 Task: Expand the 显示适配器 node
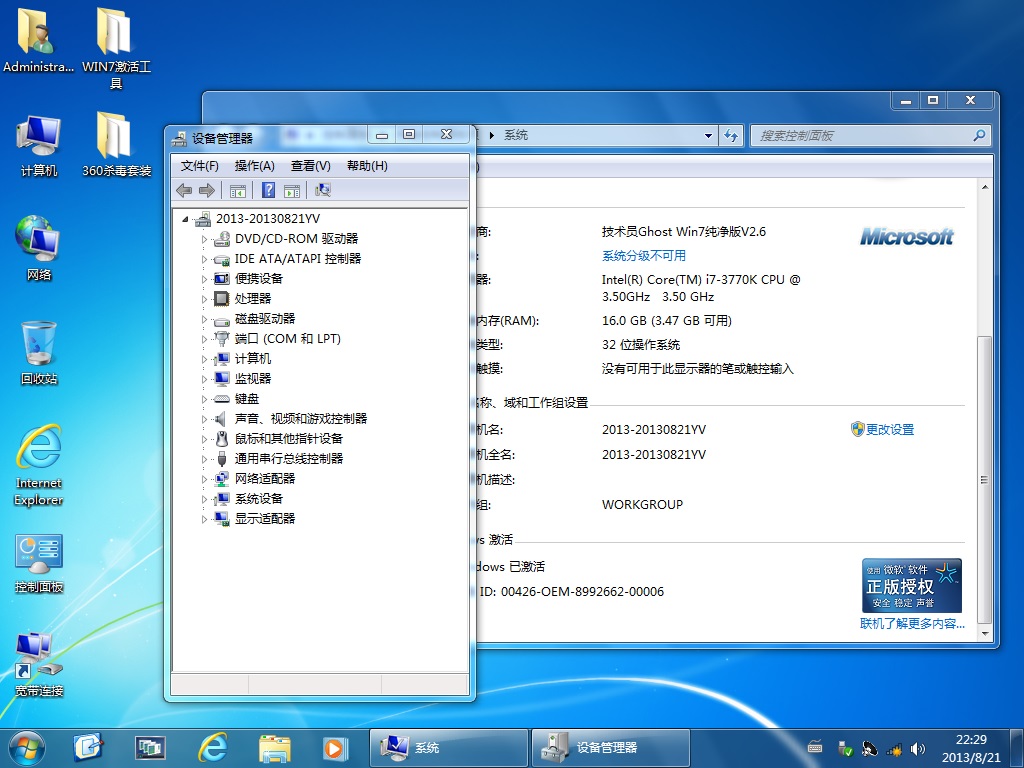204,520
